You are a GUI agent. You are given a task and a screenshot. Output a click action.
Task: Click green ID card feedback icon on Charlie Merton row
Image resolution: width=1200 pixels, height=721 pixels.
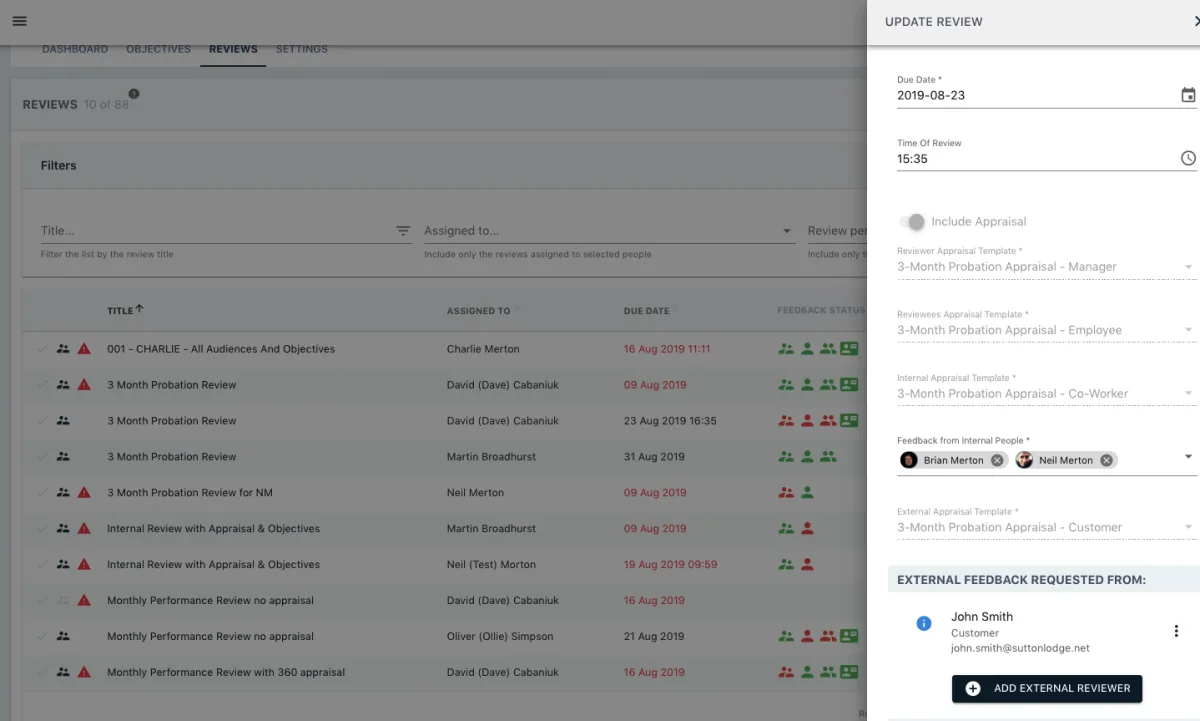[849, 349]
